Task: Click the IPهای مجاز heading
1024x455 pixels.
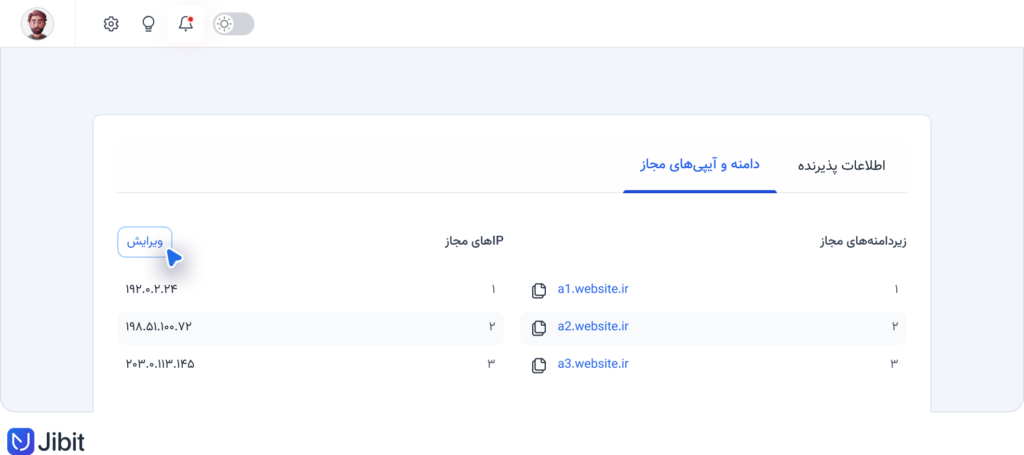Action: (x=473, y=242)
